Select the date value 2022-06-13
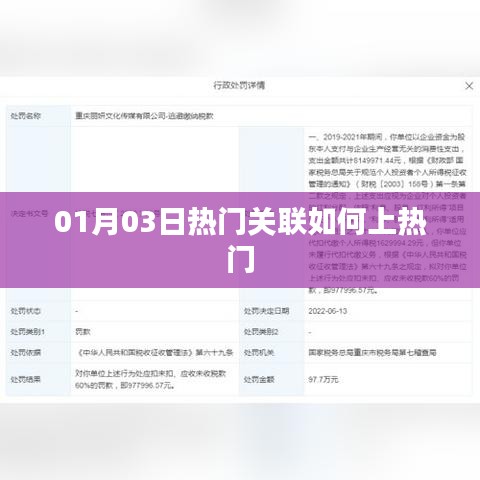The image size is (480, 480). tap(328, 311)
